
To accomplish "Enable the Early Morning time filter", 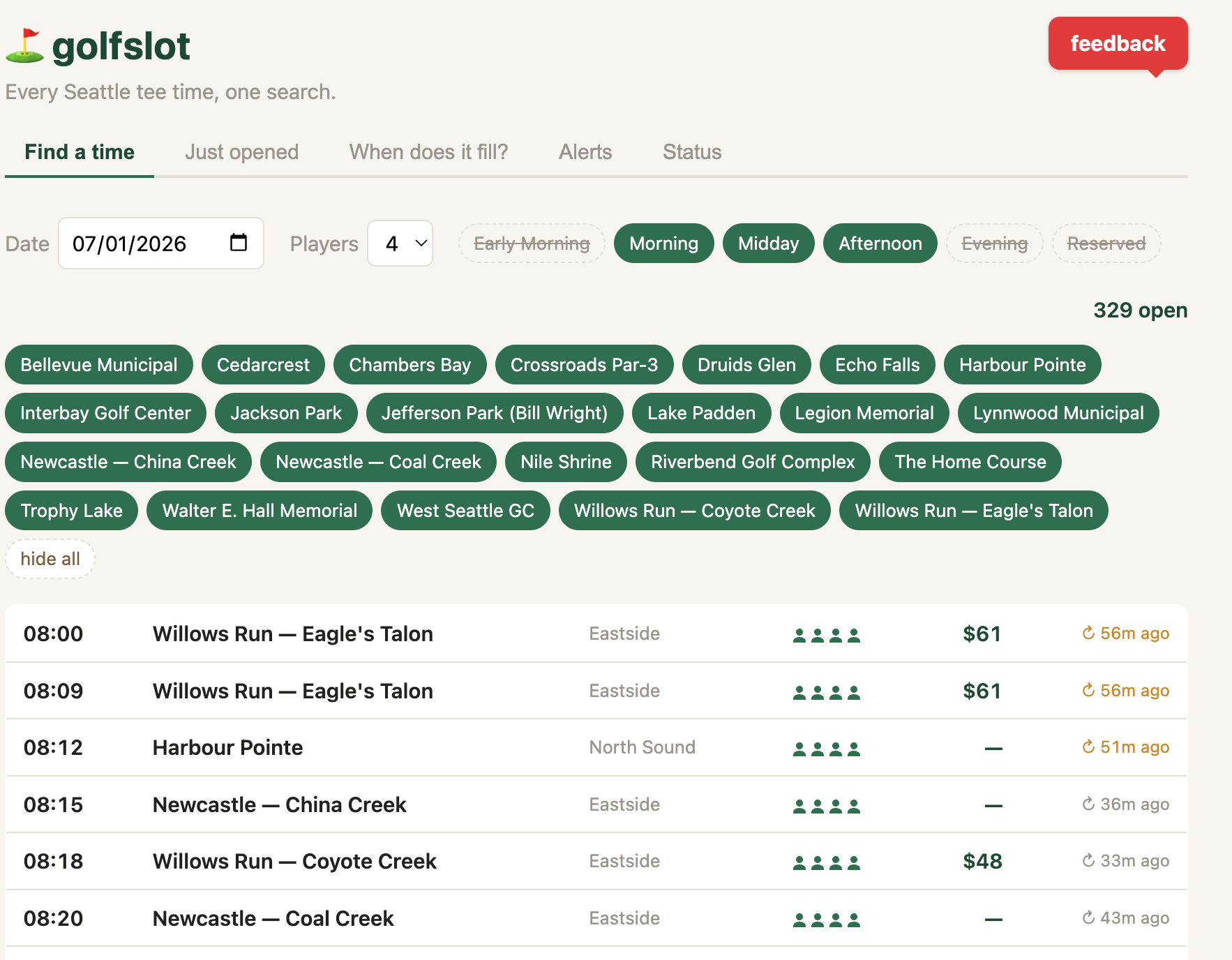I will (532, 243).
